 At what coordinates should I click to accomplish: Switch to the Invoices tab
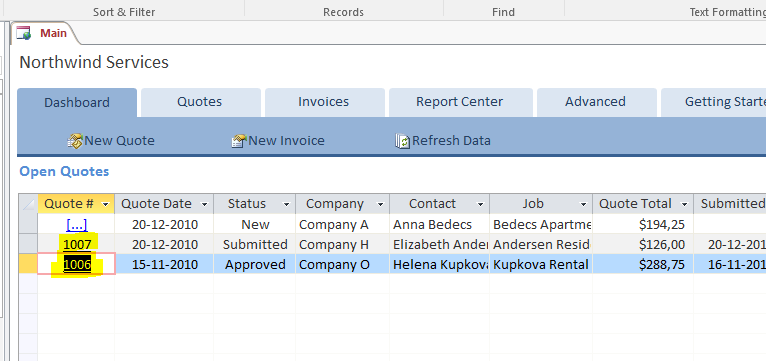(x=324, y=102)
